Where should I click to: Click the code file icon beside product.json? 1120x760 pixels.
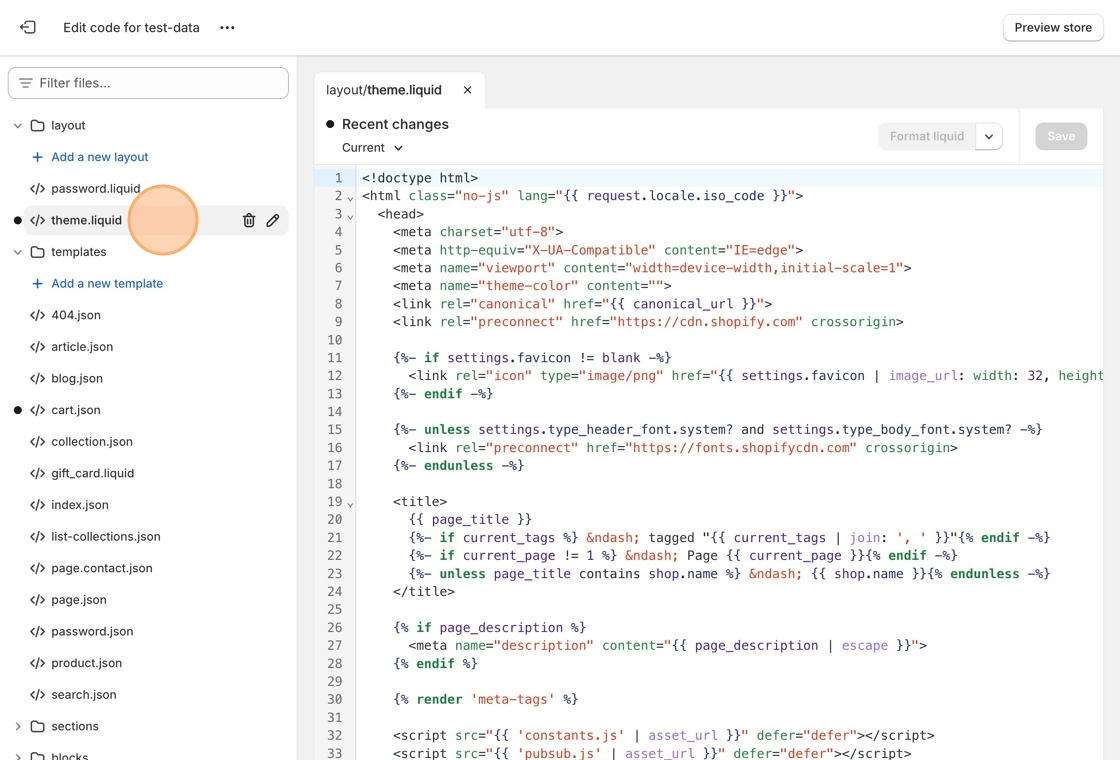click(x=37, y=663)
